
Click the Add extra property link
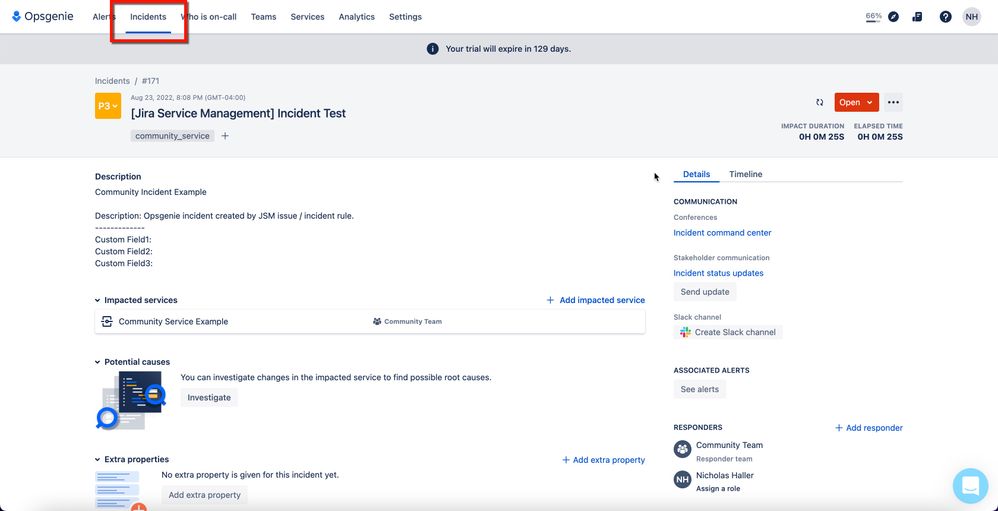603,459
